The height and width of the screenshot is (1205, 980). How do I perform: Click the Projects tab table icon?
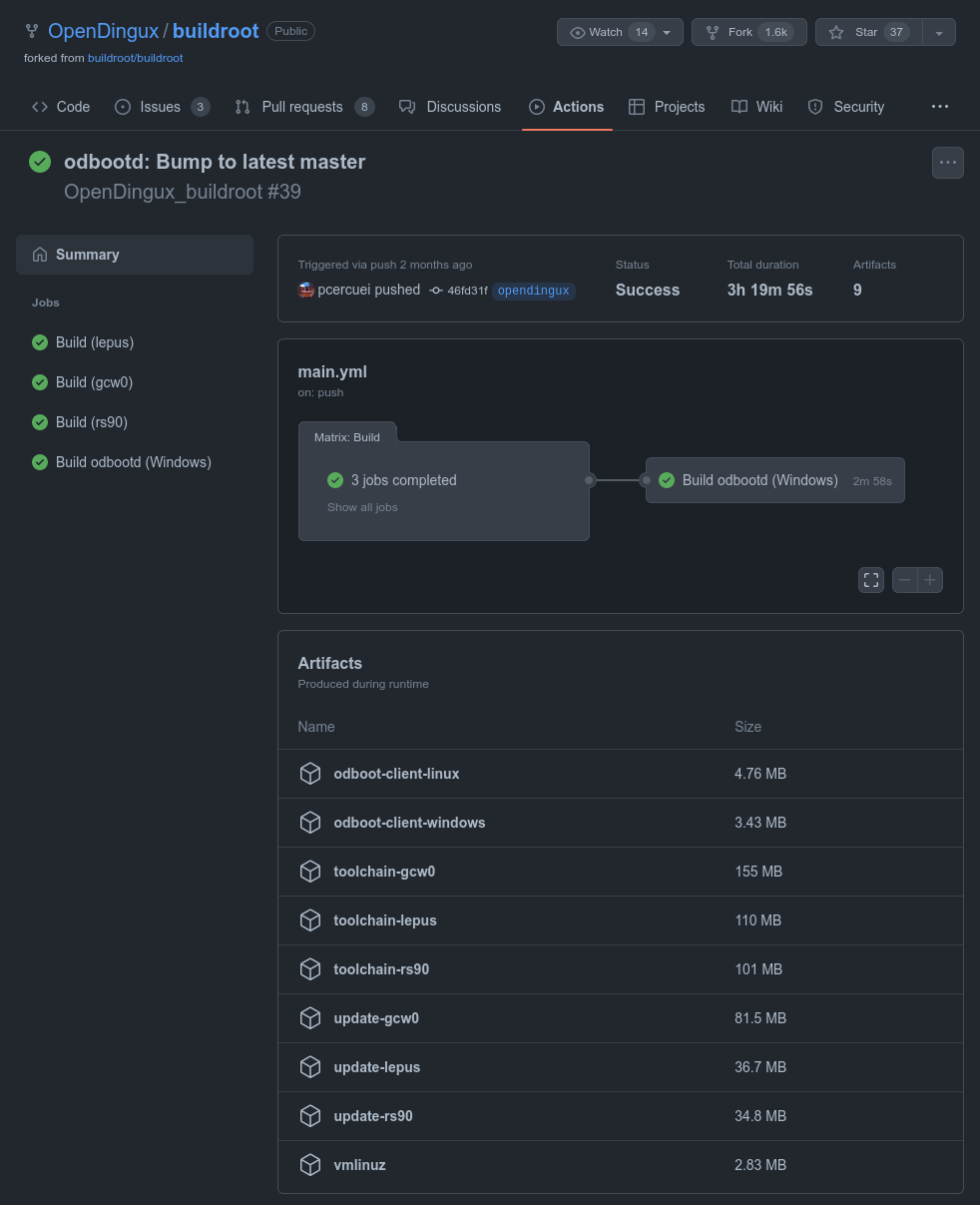637,107
